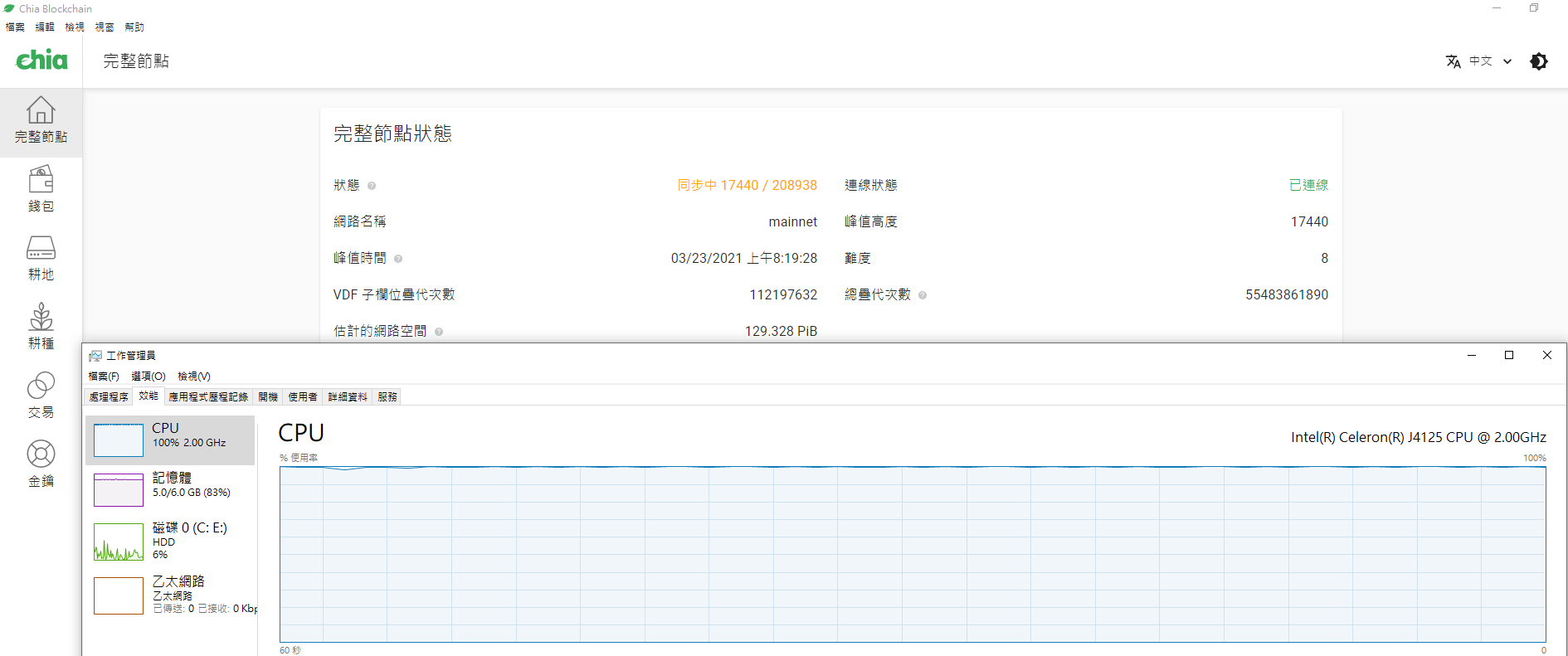Click the chia logo
This screenshot has width=1568, height=656.
(41, 60)
